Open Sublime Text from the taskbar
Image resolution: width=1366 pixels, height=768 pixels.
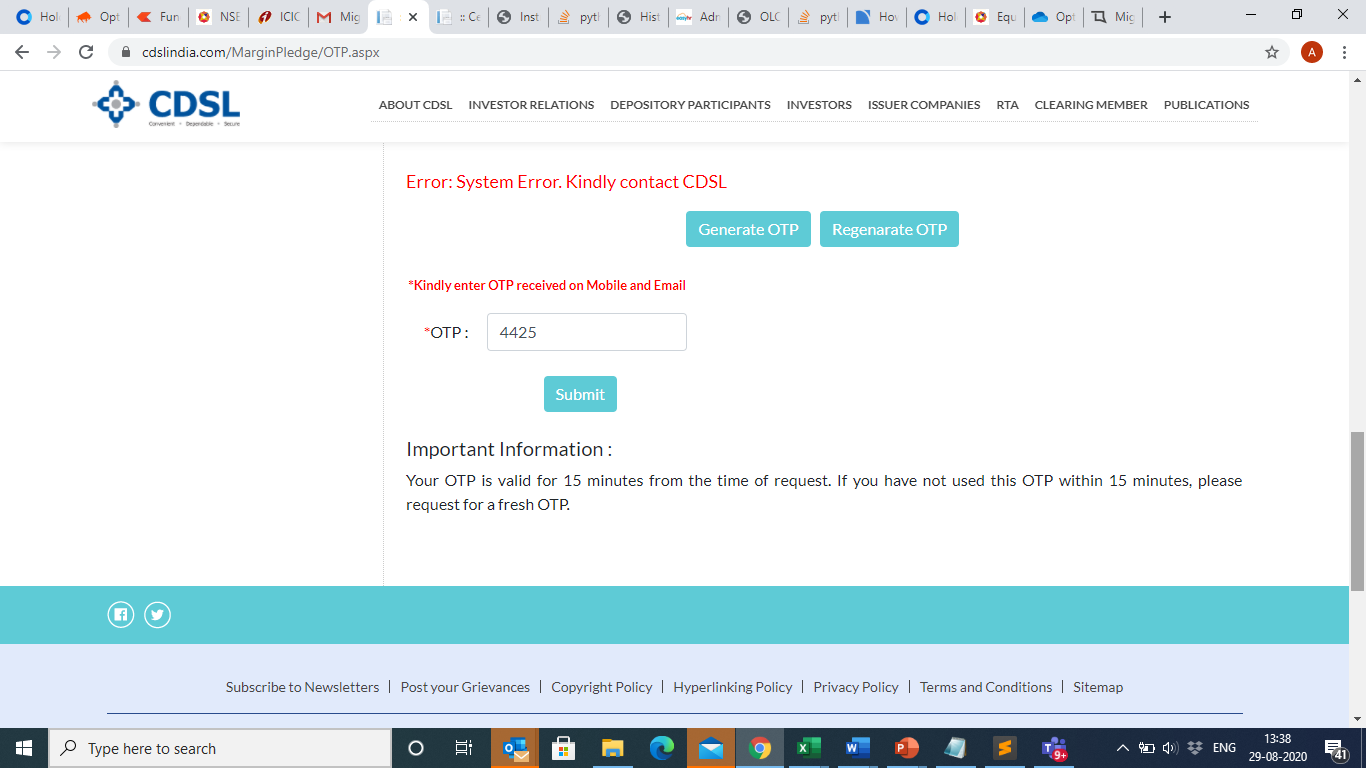(1005, 748)
